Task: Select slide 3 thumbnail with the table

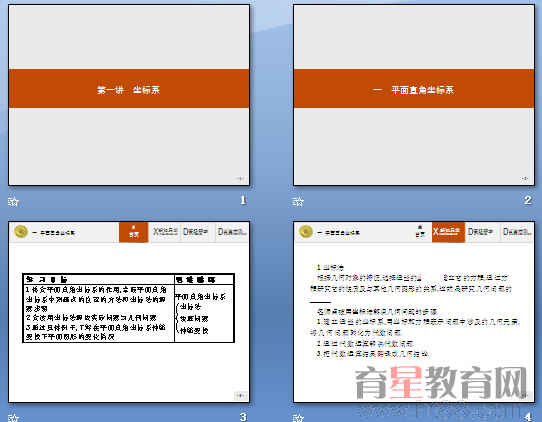Action: 129,312
